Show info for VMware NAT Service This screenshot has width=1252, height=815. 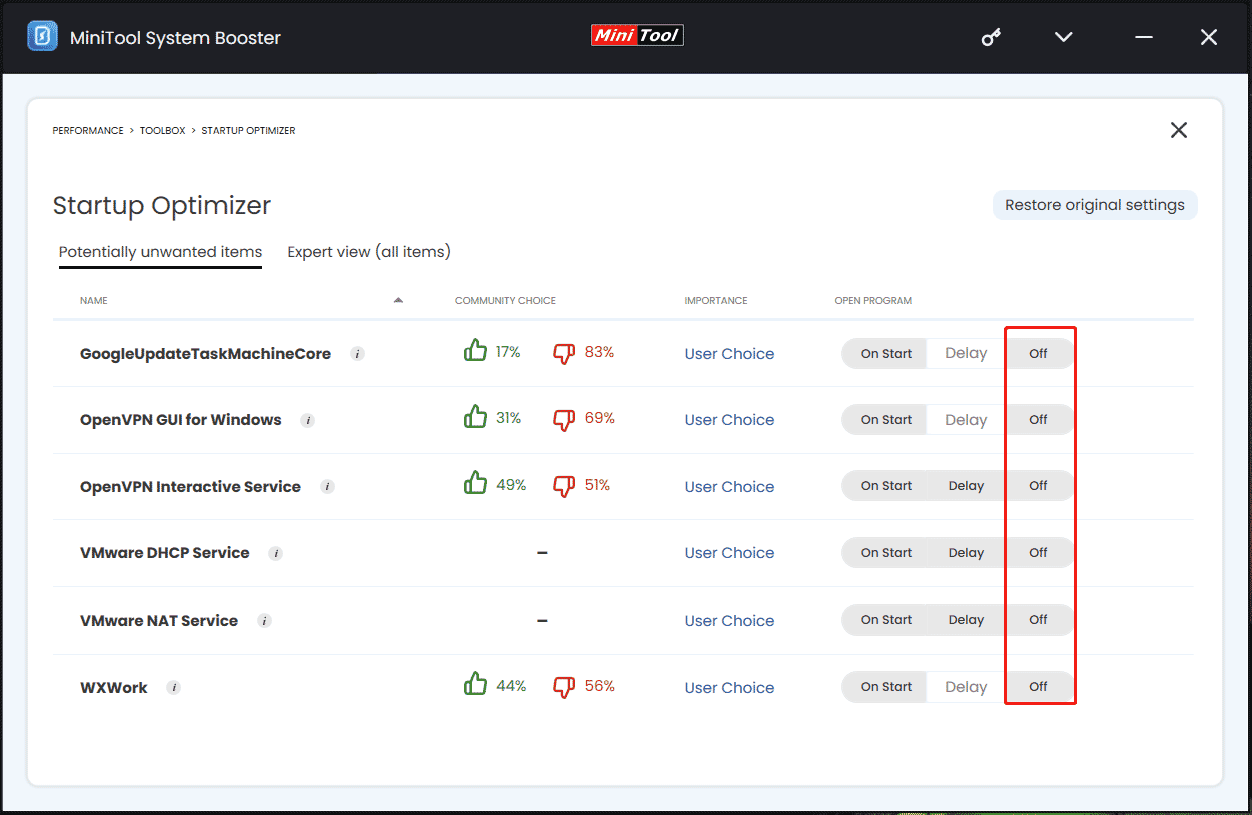(264, 621)
